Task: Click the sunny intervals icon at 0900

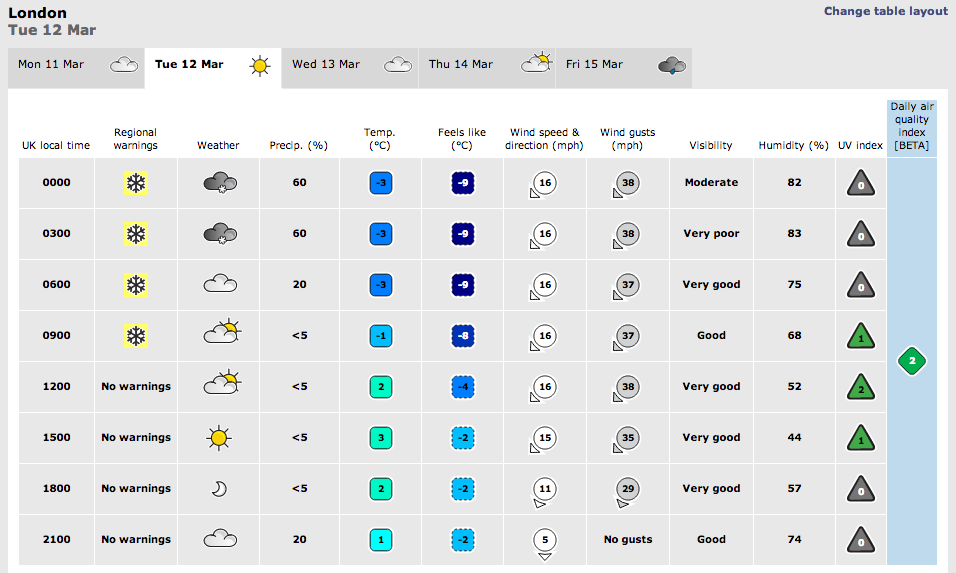Action: coord(222,331)
